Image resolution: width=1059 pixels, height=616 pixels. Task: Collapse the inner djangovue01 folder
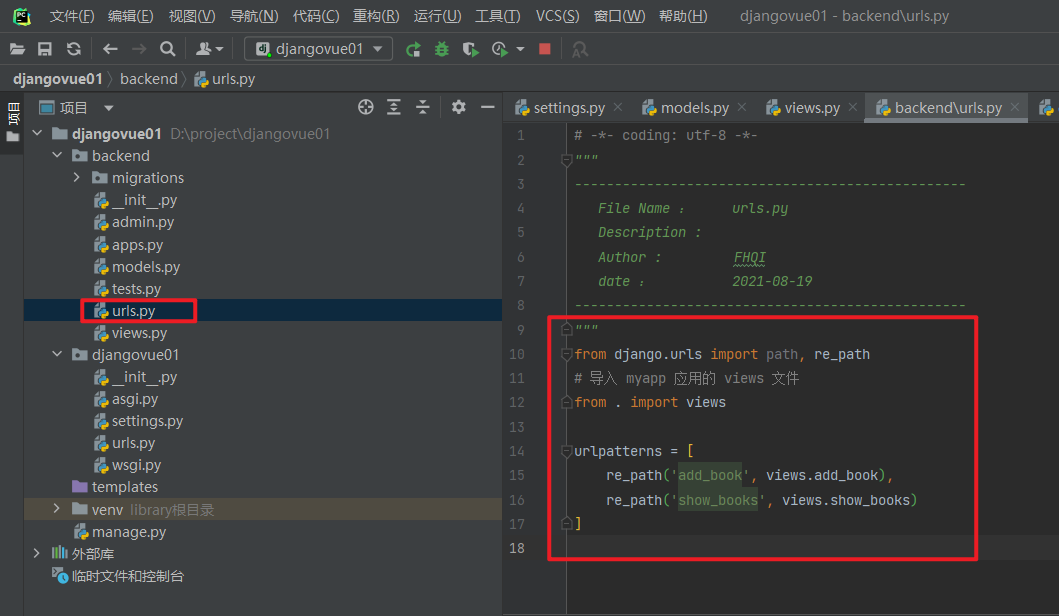tap(57, 355)
